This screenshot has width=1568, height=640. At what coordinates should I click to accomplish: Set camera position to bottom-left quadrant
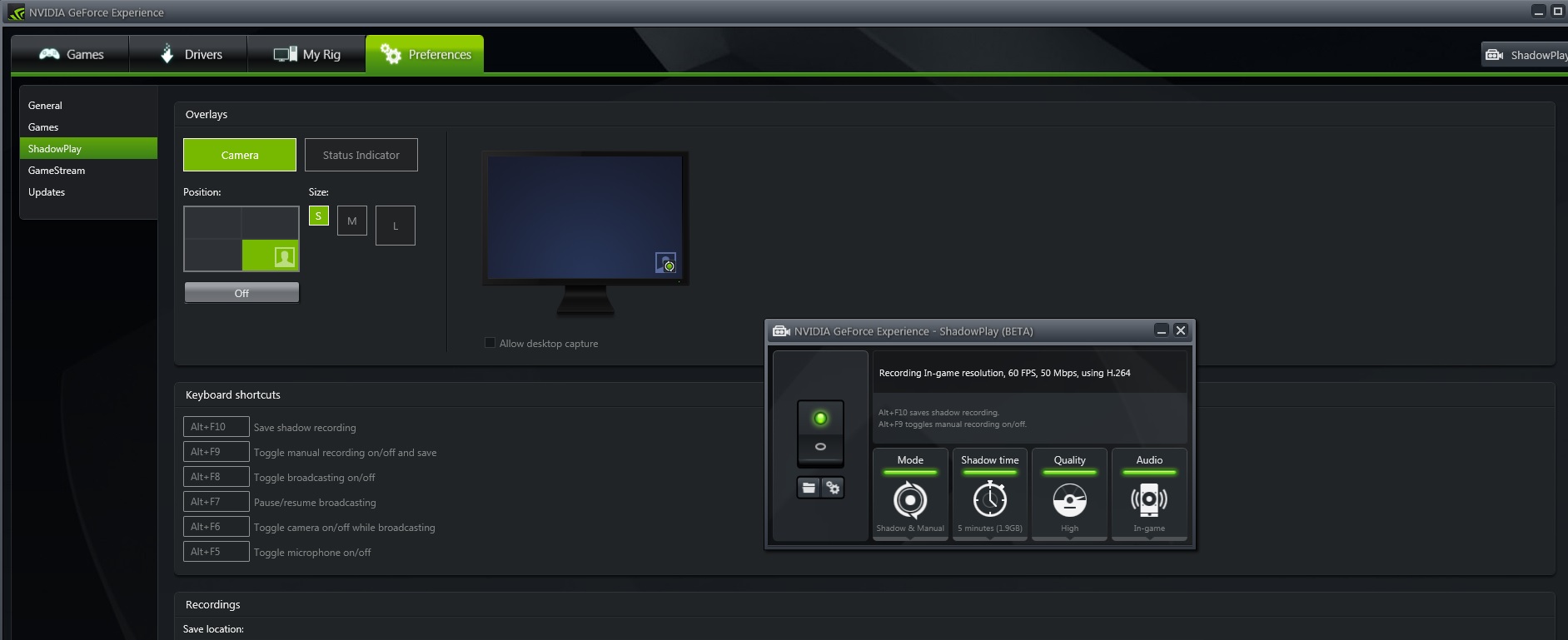click(x=212, y=255)
